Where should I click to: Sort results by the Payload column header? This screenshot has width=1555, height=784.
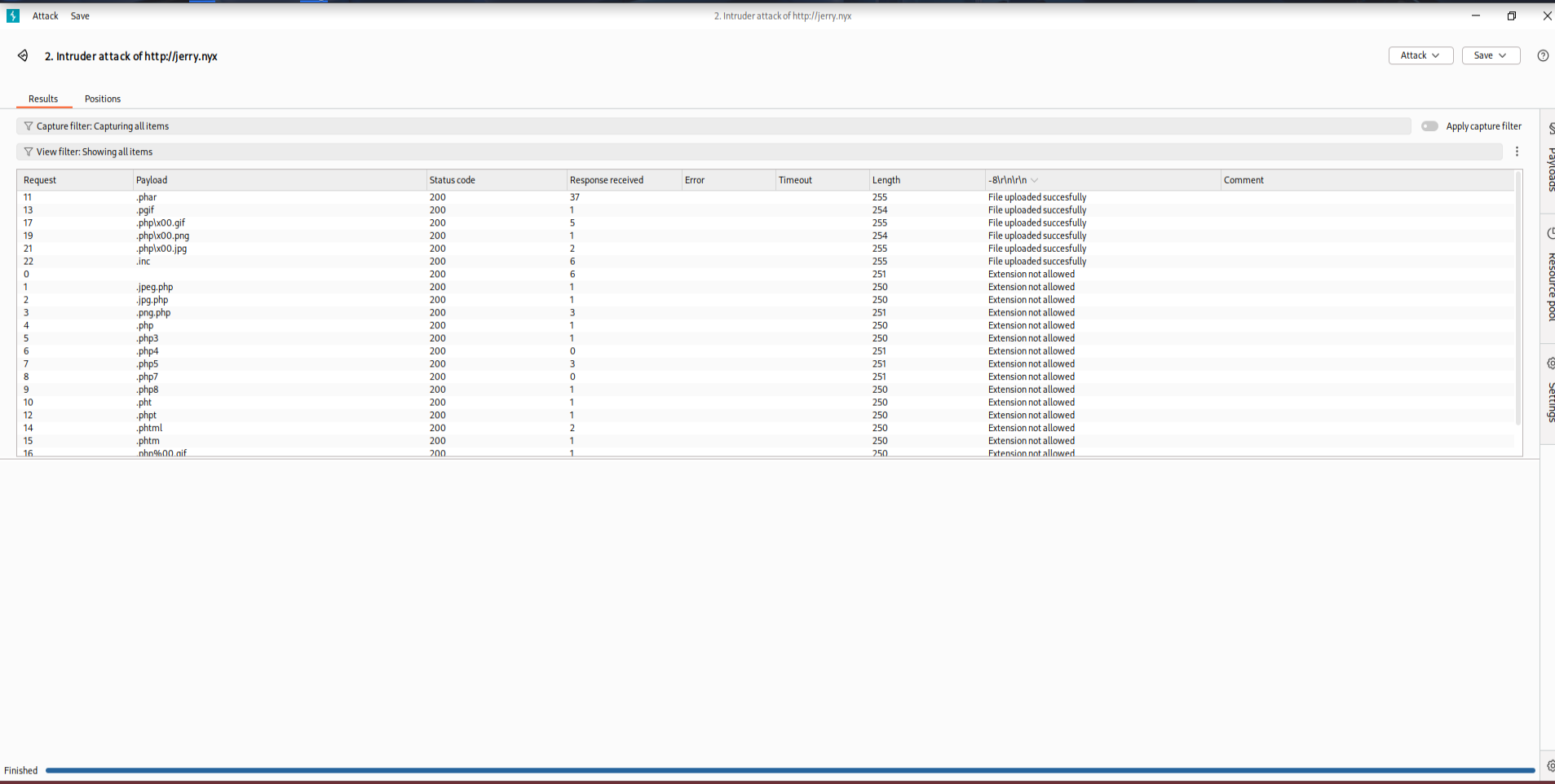pyautogui.click(x=152, y=180)
